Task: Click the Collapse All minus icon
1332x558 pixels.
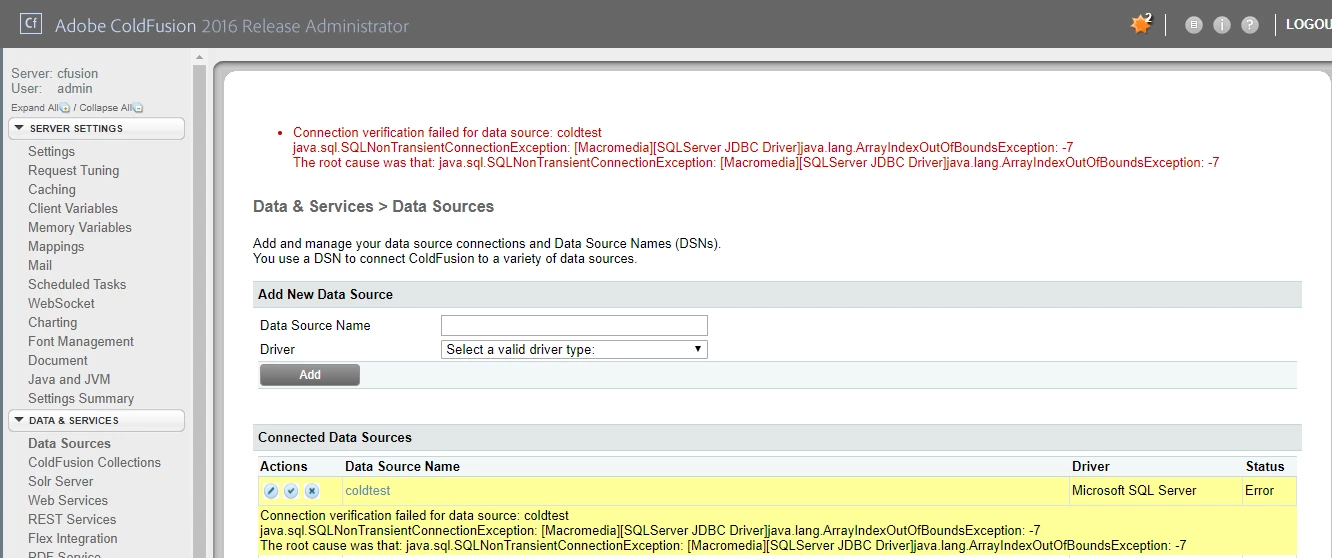Action: pyautogui.click(x=138, y=108)
